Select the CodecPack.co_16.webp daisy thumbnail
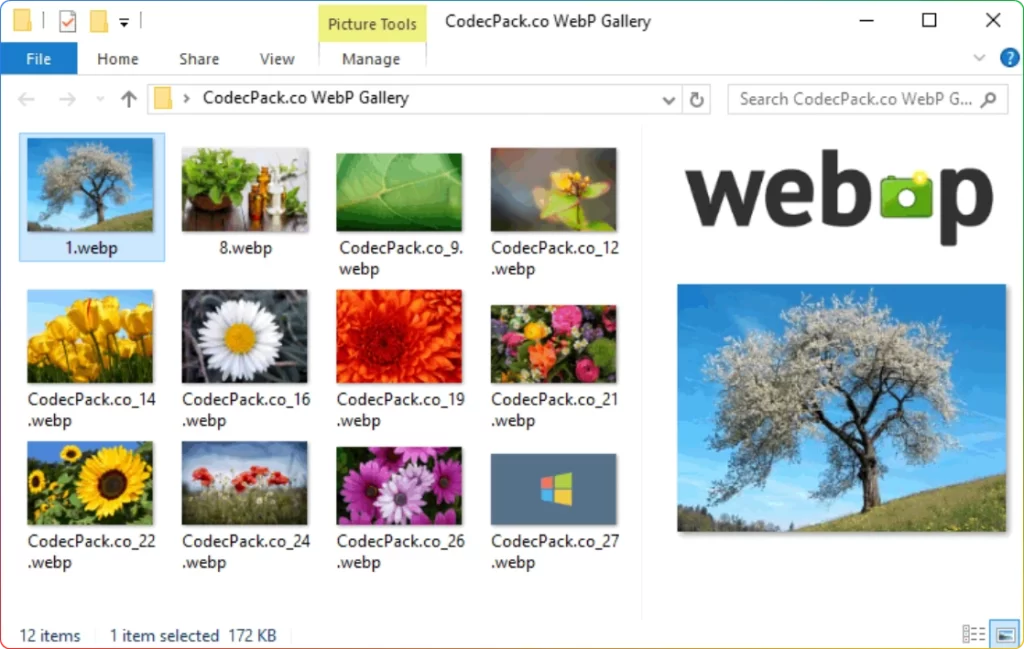Viewport: 1024px width, 649px height. click(x=245, y=336)
